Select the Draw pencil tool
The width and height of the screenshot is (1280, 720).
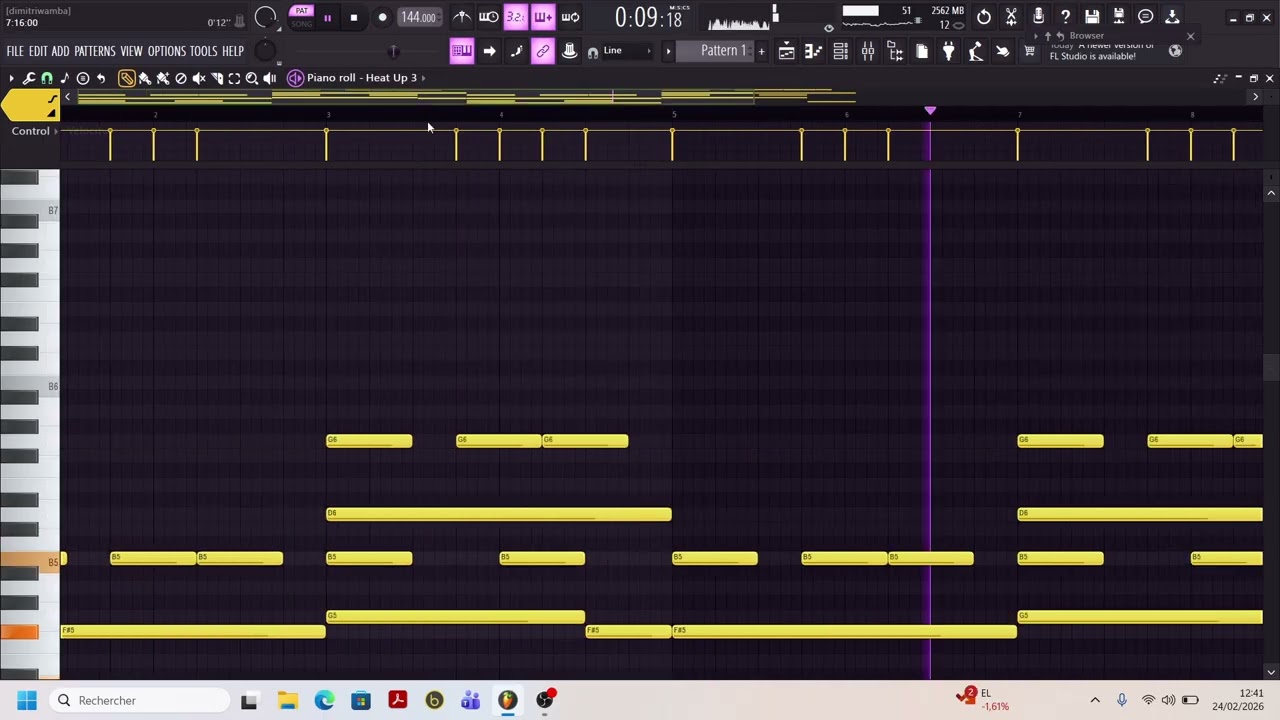pyautogui.click(x=127, y=78)
